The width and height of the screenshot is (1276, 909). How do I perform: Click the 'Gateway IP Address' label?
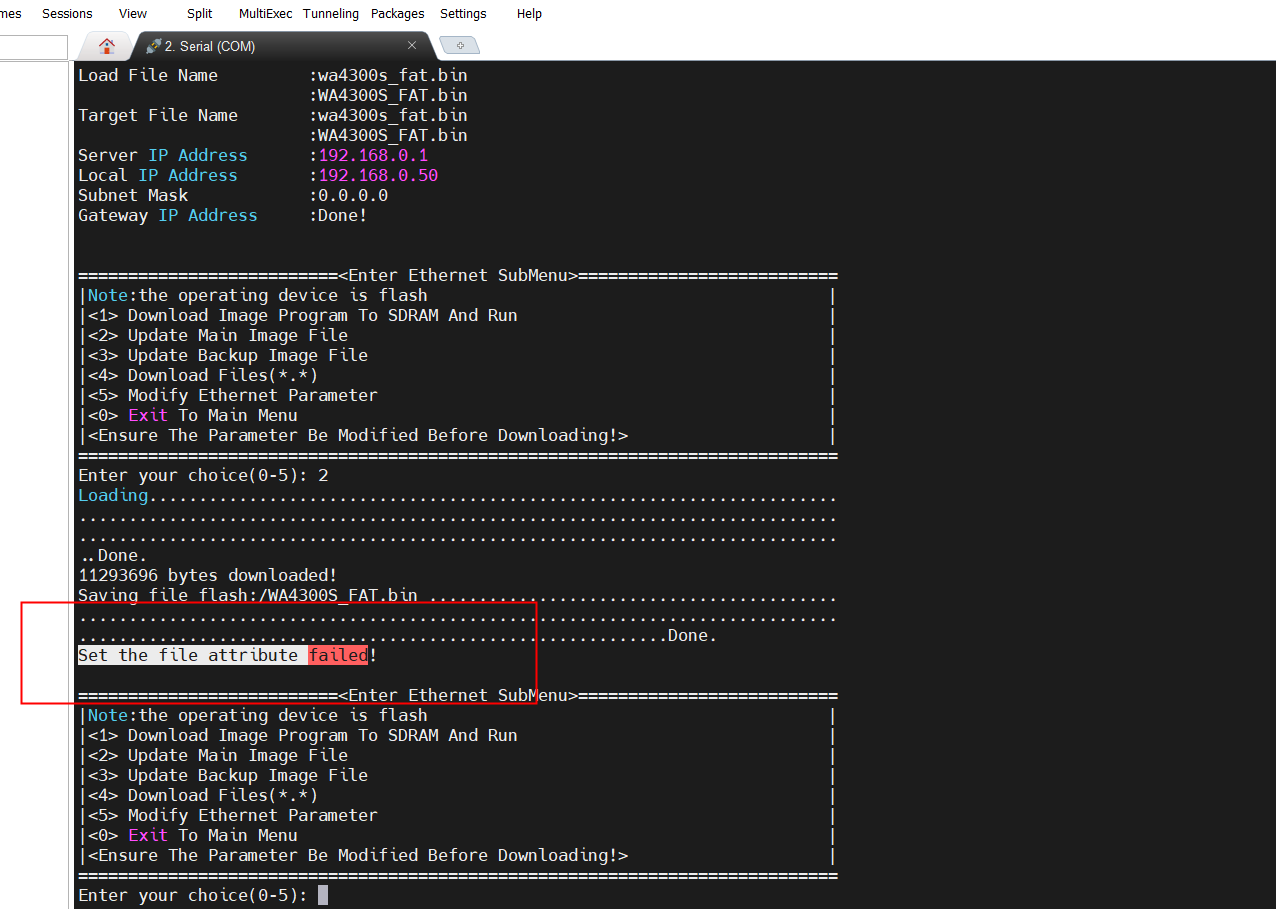[x=168, y=215]
